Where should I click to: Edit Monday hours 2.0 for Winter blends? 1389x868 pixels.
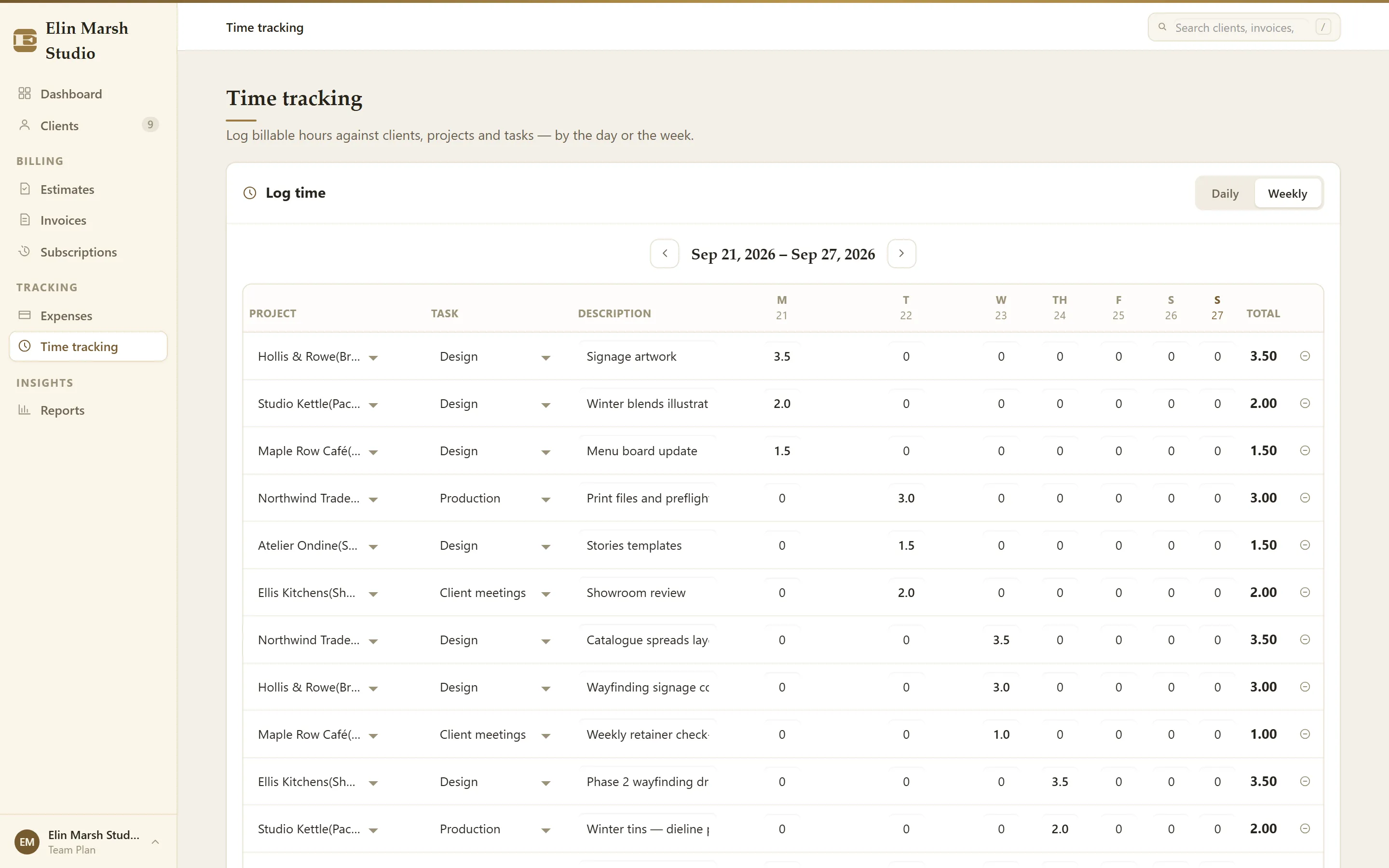coord(782,404)
